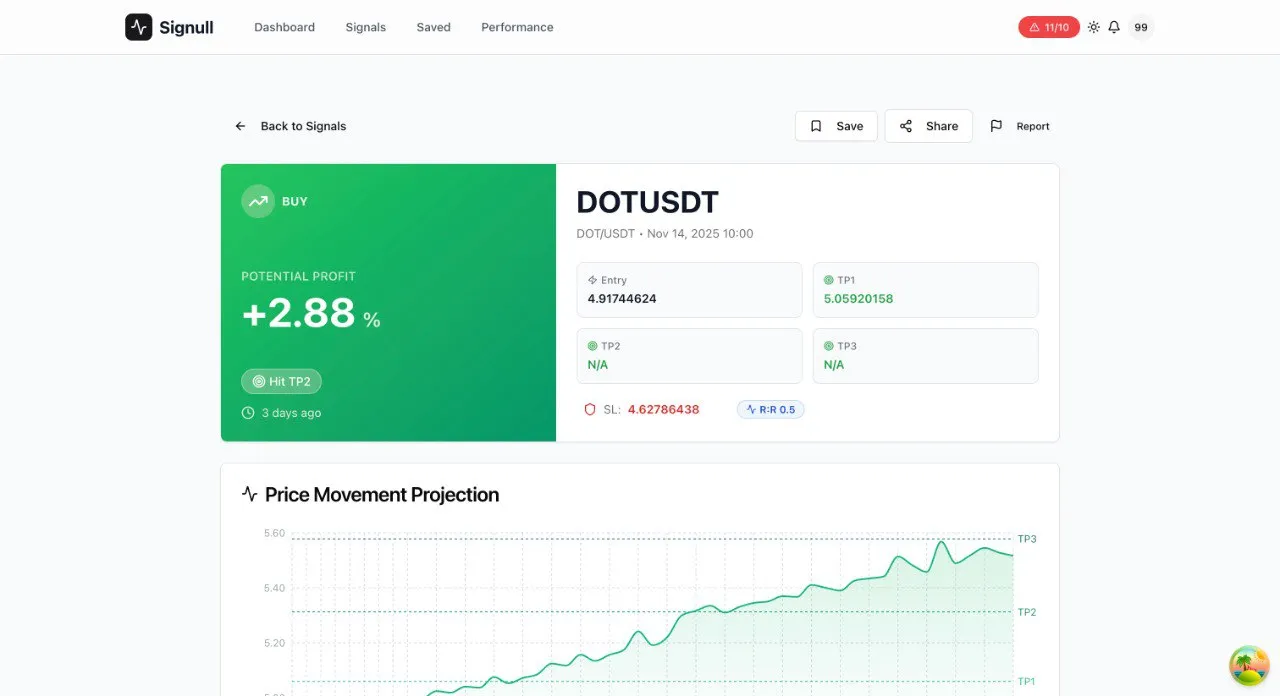Click the stop loss shield icon
This screenshot has height=696, width=1280.
[590, 409]
